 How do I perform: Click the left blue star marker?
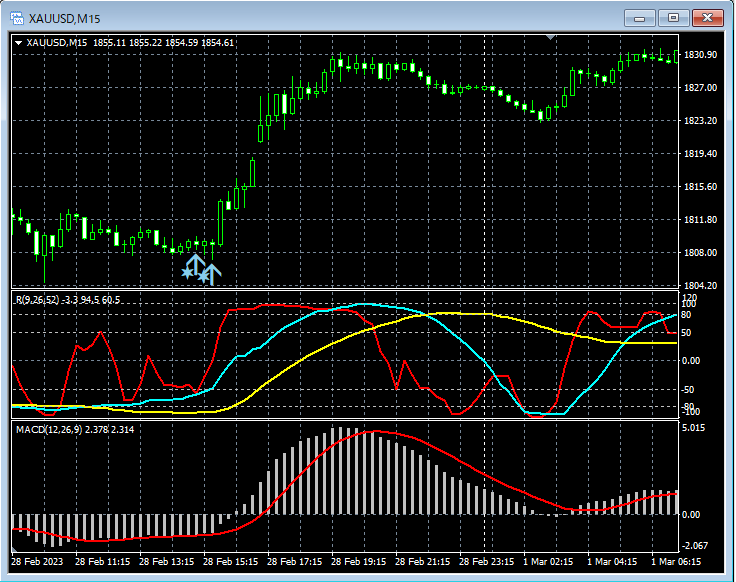(187, 272)
